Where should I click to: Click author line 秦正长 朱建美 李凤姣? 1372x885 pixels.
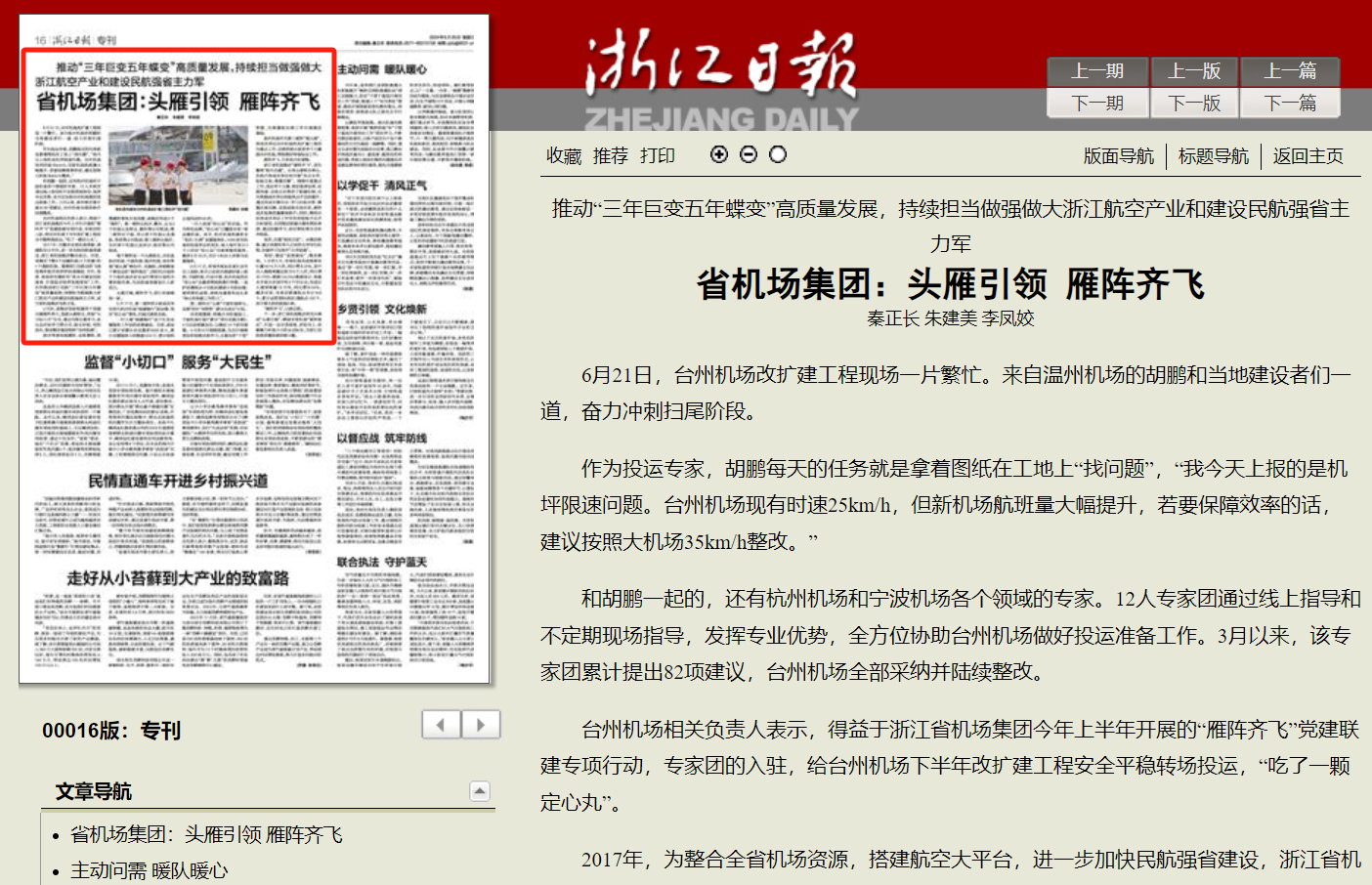[x=951, y=318]
